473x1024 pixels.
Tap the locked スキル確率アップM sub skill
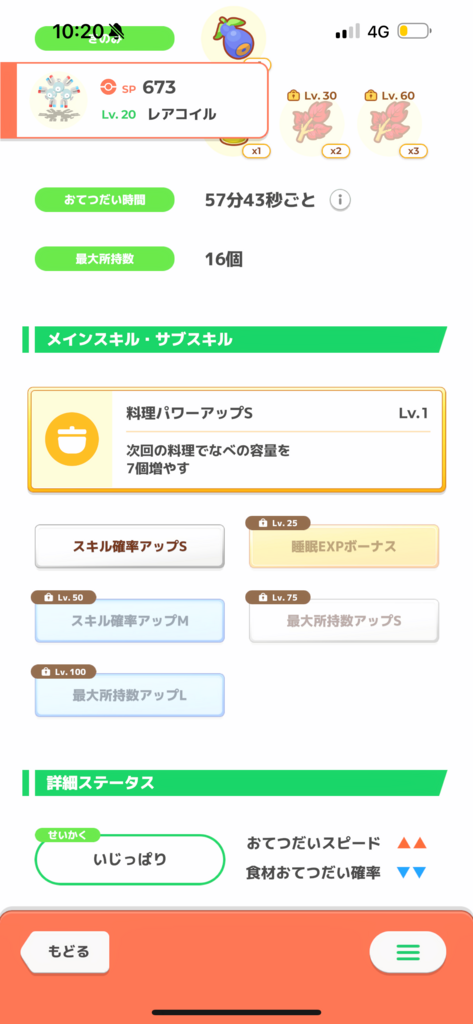point(129,620)
